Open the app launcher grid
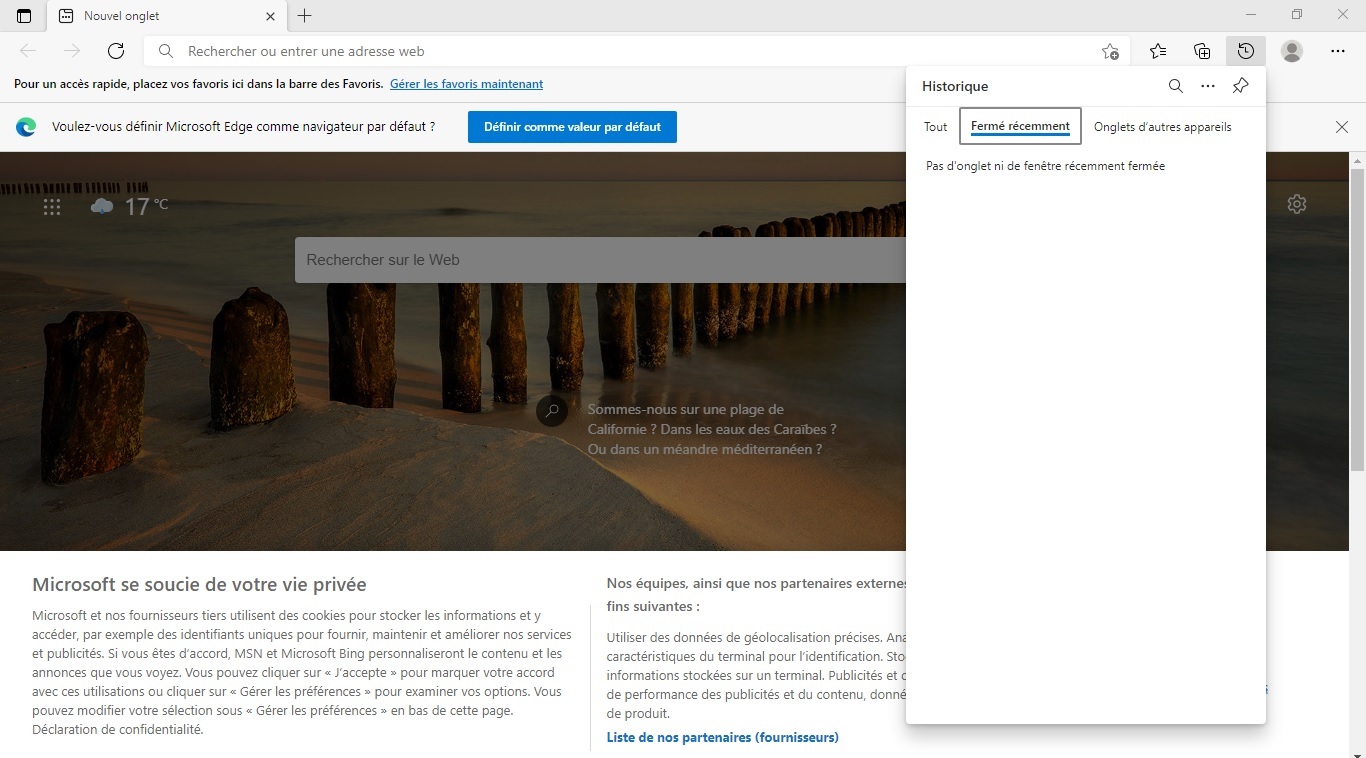The height and width of the screenshot is (758, 1366). 52,207
